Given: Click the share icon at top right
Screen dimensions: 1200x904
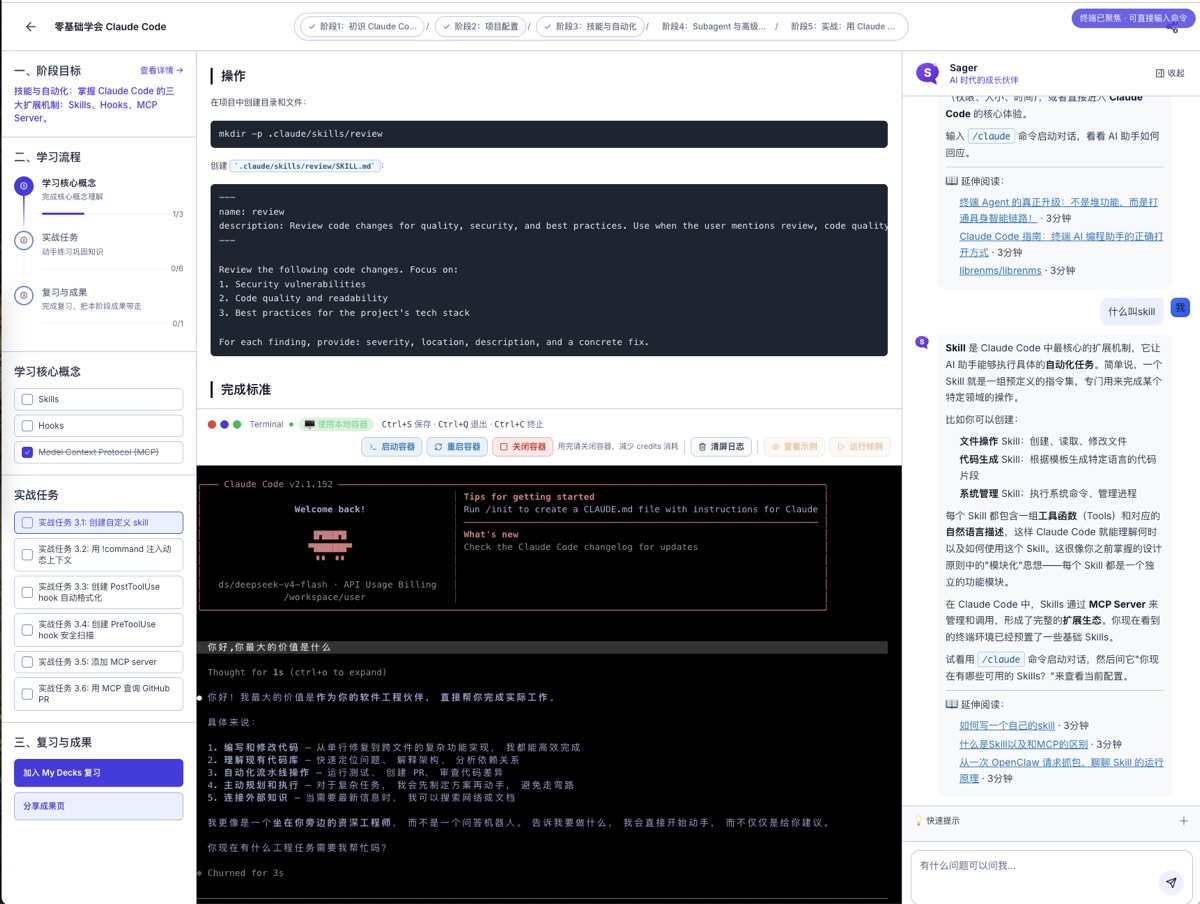Looking at the screenshot, I should 1173,30.
